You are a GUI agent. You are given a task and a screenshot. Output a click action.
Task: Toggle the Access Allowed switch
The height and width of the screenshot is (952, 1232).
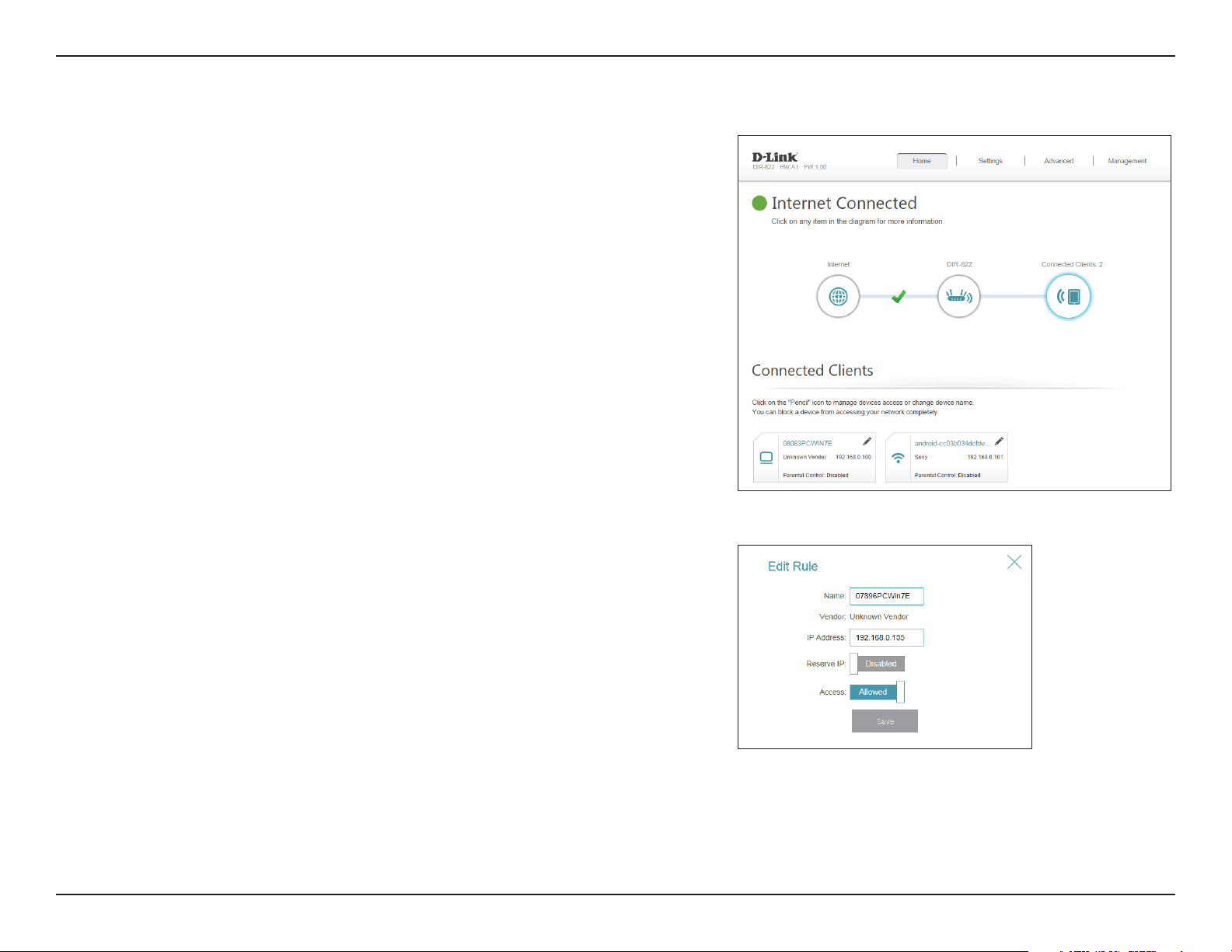878,692
